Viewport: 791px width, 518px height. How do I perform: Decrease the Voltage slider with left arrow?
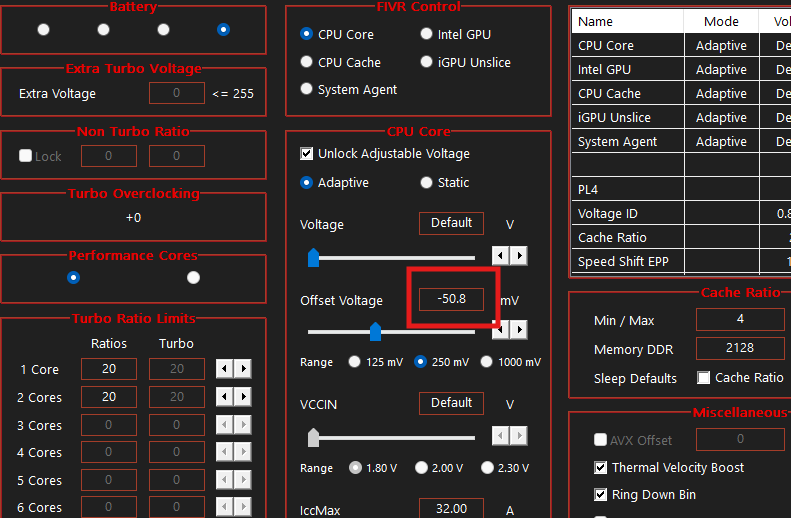[x=500, y=256]
